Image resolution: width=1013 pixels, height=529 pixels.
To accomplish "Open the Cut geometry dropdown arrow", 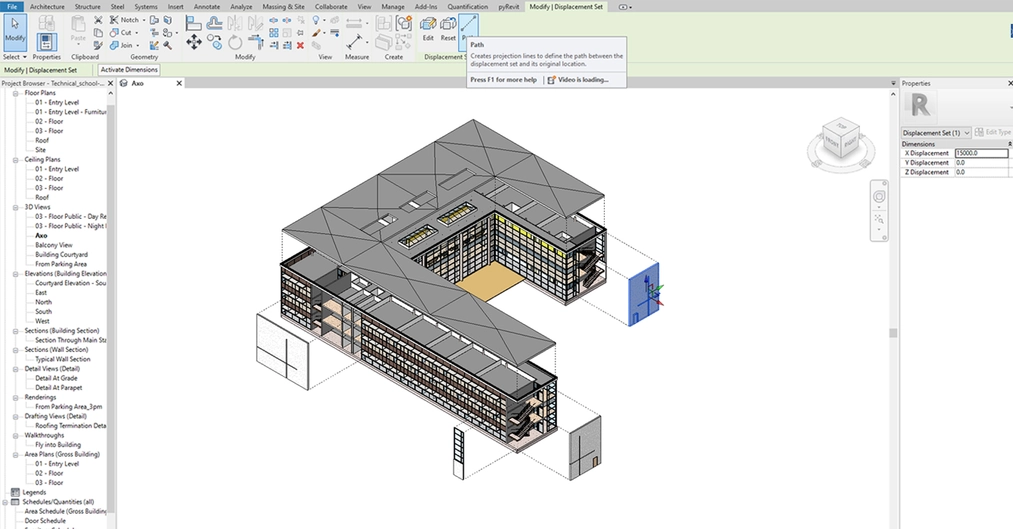I will 136,33.
